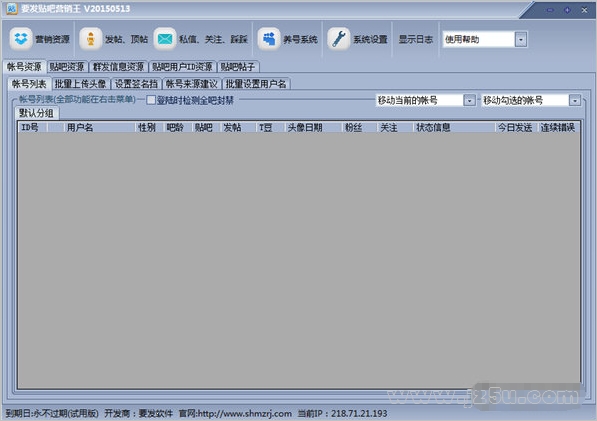597x421 pixels.
Task: Show the log via 显示日志
Action: tap(415, 39)
